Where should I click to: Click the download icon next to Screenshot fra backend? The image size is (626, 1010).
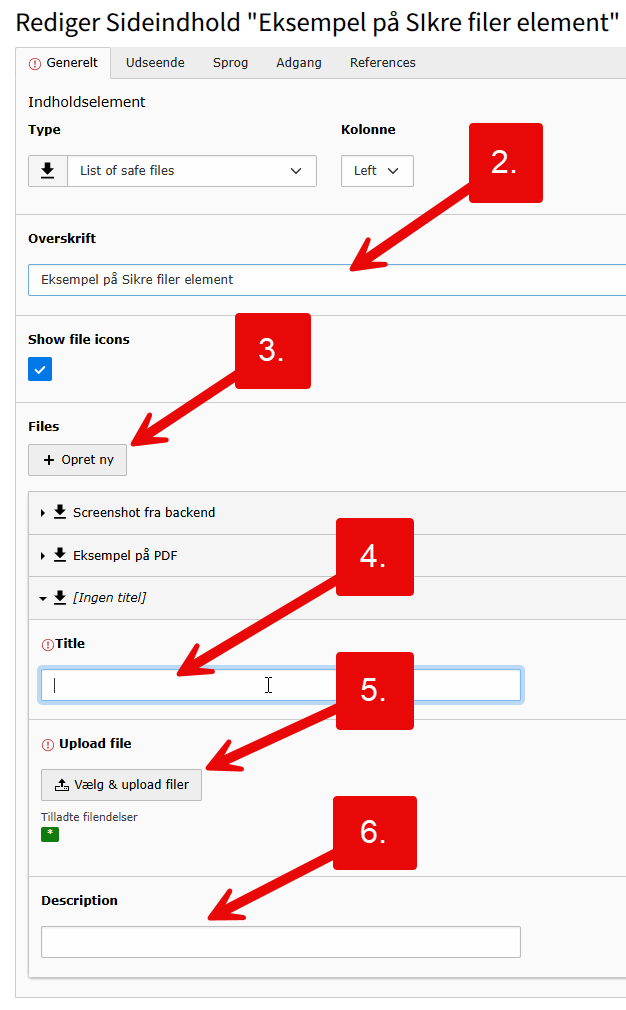click(x=60, y=512)
